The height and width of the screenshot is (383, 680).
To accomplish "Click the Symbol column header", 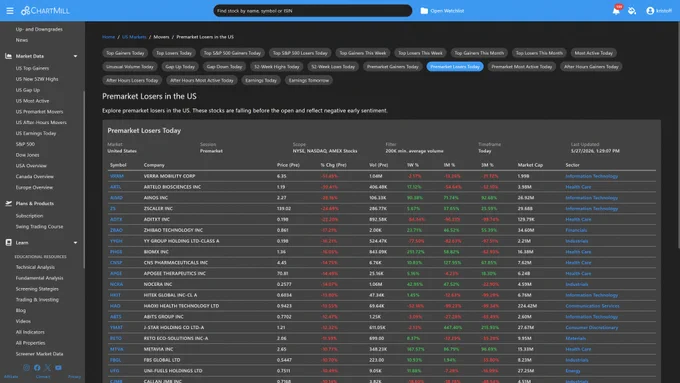I will pyautogui.click(x=118, y=165).
